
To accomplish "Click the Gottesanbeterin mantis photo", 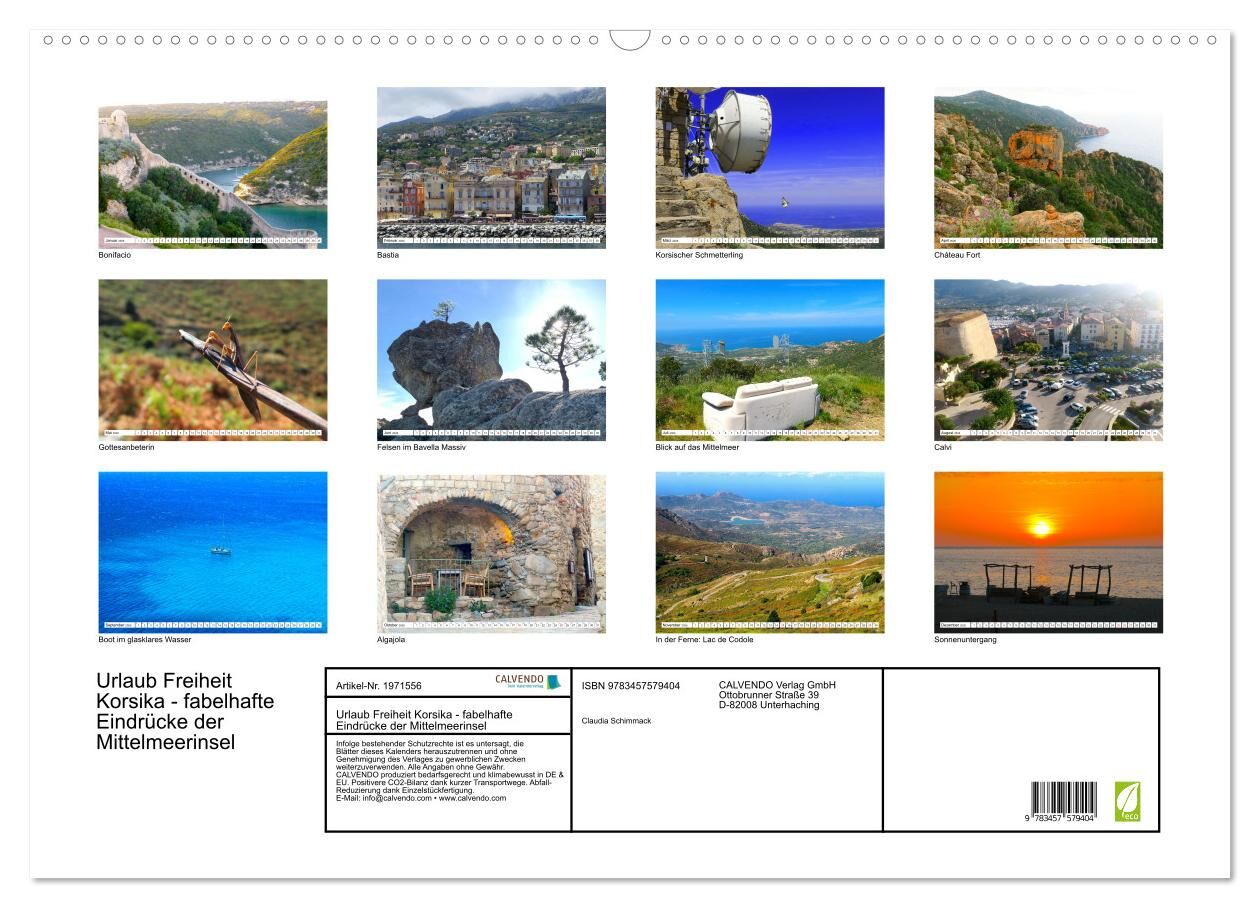I will coord(212,360).
